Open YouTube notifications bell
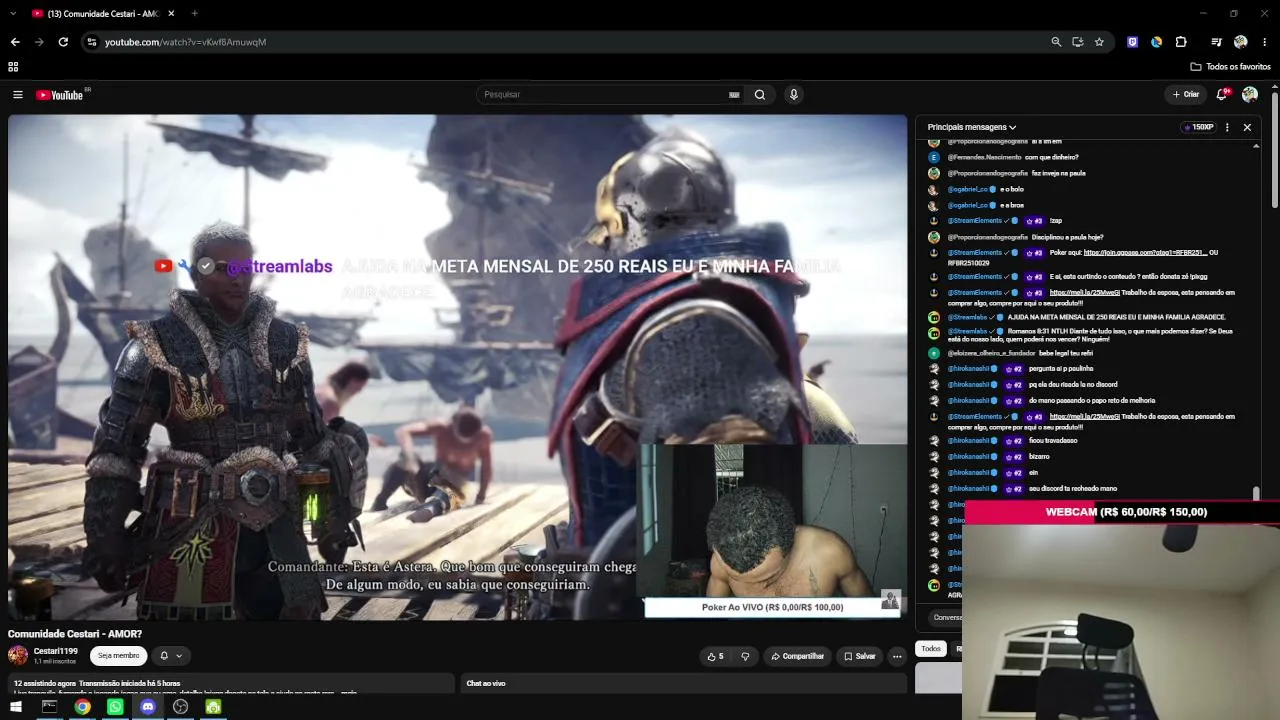 coord(1221,95)
